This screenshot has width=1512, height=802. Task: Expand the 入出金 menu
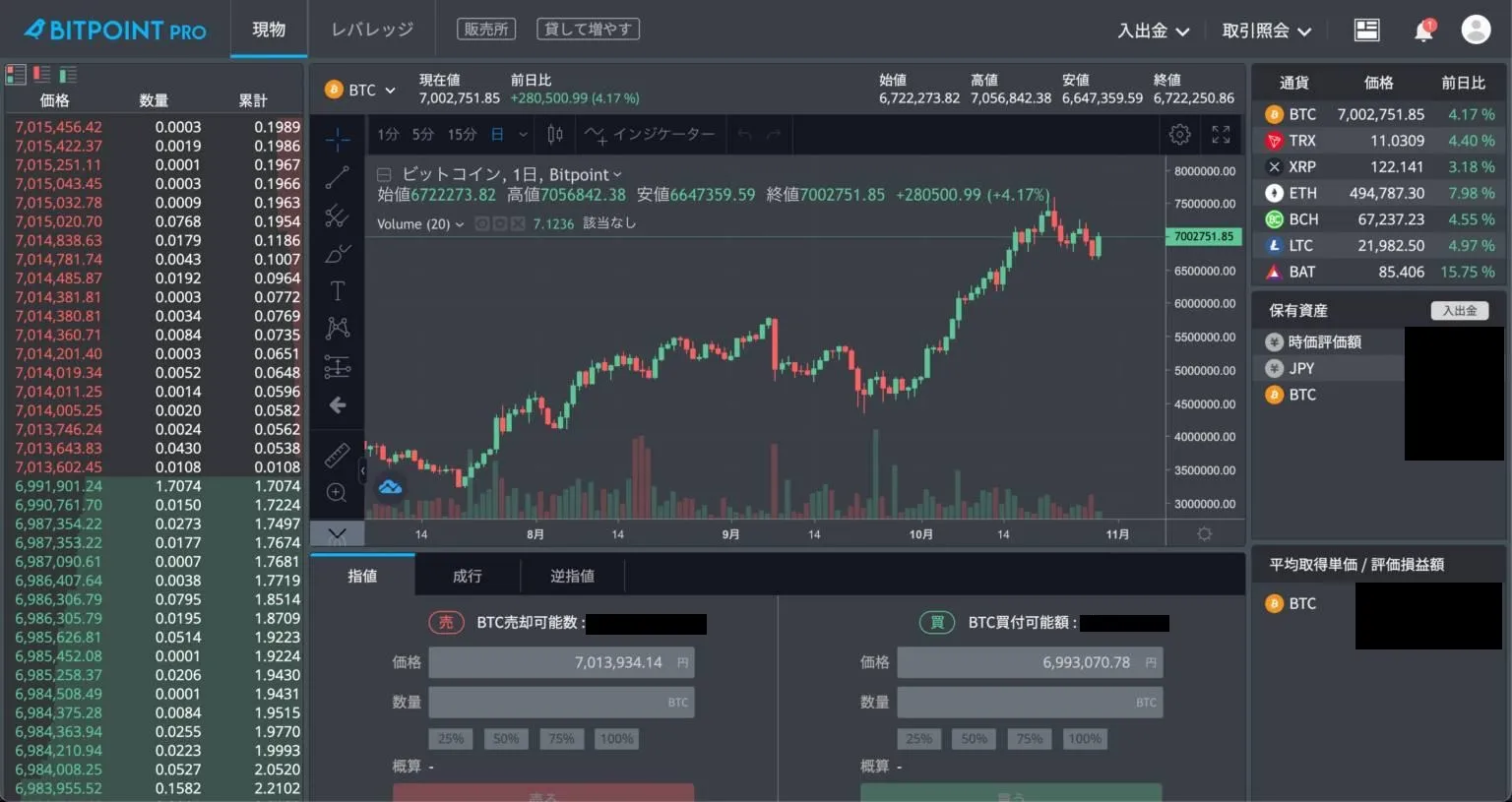pyautogui.click(x=1153, y=31)
